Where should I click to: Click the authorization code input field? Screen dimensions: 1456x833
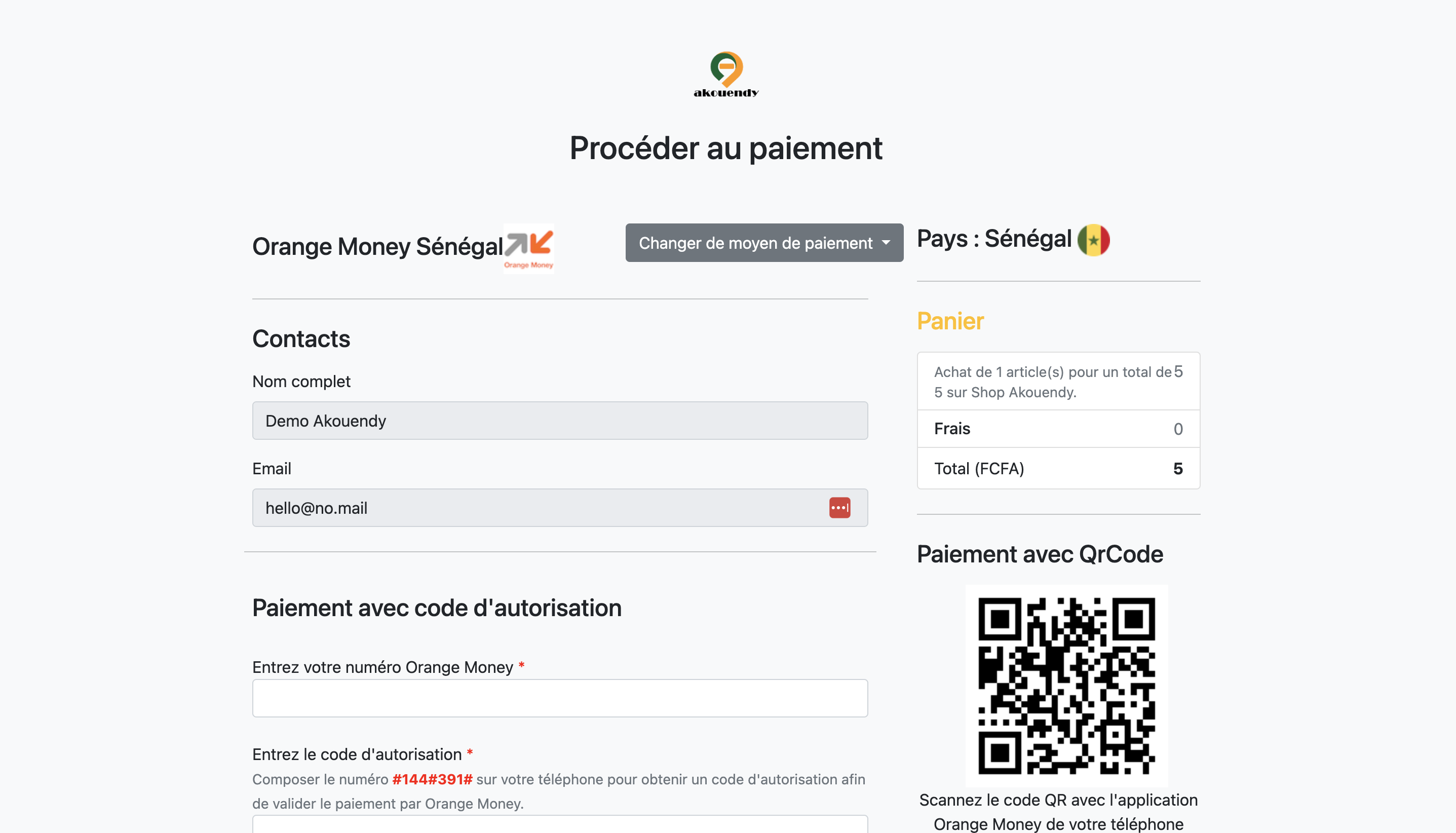click(x=559, y=825)
